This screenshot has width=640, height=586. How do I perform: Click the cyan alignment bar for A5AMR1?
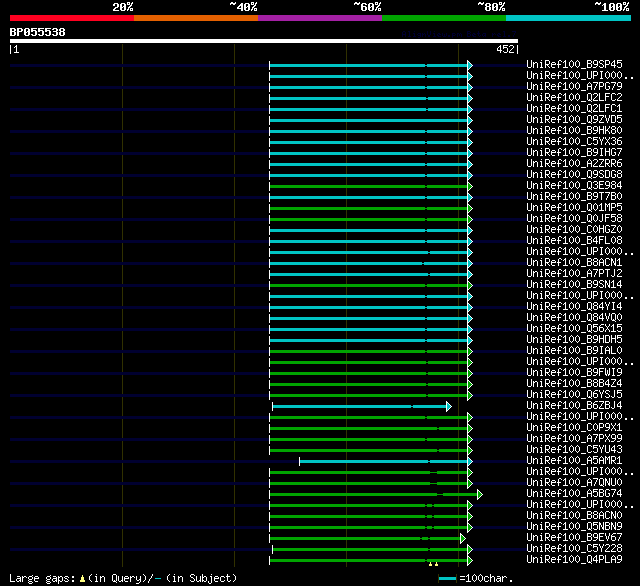[384, 462]
